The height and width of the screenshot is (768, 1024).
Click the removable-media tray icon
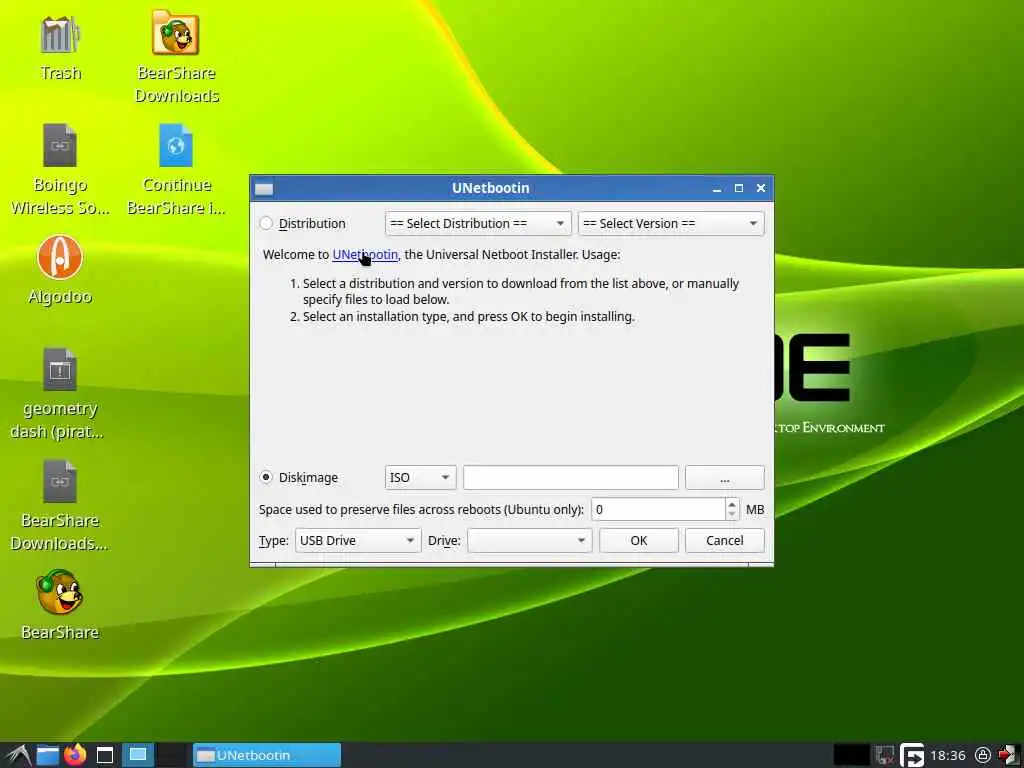click(x=912, y=756)
